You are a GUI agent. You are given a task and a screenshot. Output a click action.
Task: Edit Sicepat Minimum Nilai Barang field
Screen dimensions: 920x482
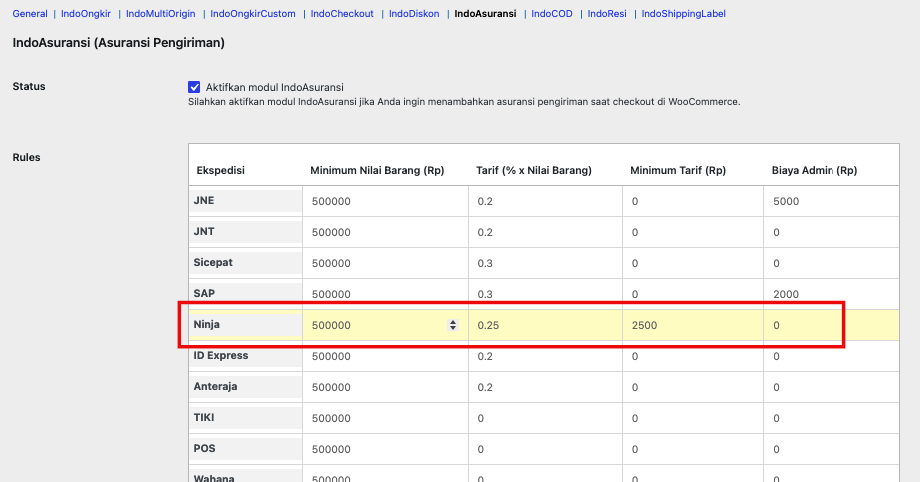pyautogui.click(x=385, y=264)
